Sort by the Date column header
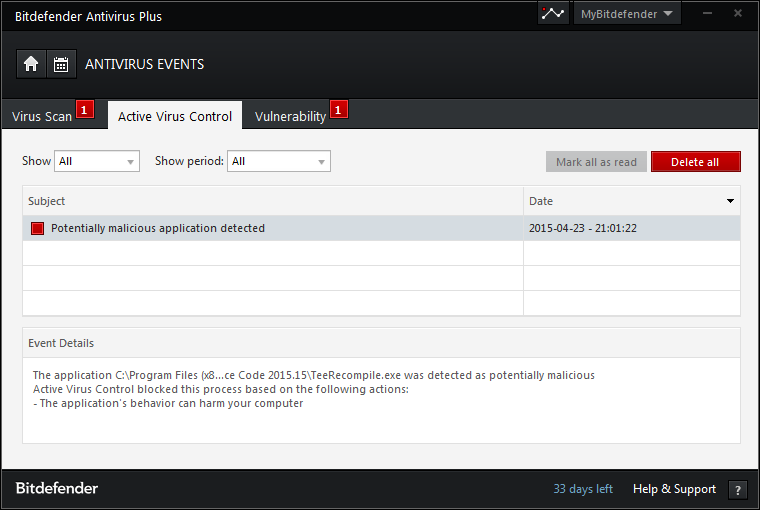Viewport: 760px width, 510px height. (x=632, y=201)
